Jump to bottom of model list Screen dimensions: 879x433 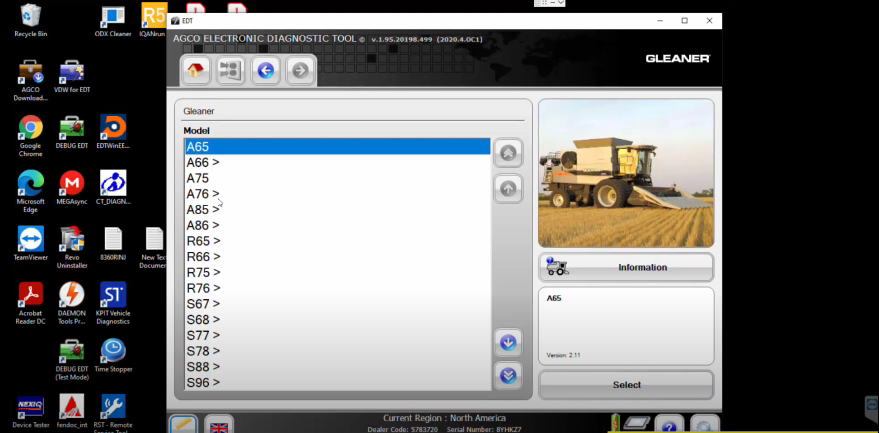508,376
